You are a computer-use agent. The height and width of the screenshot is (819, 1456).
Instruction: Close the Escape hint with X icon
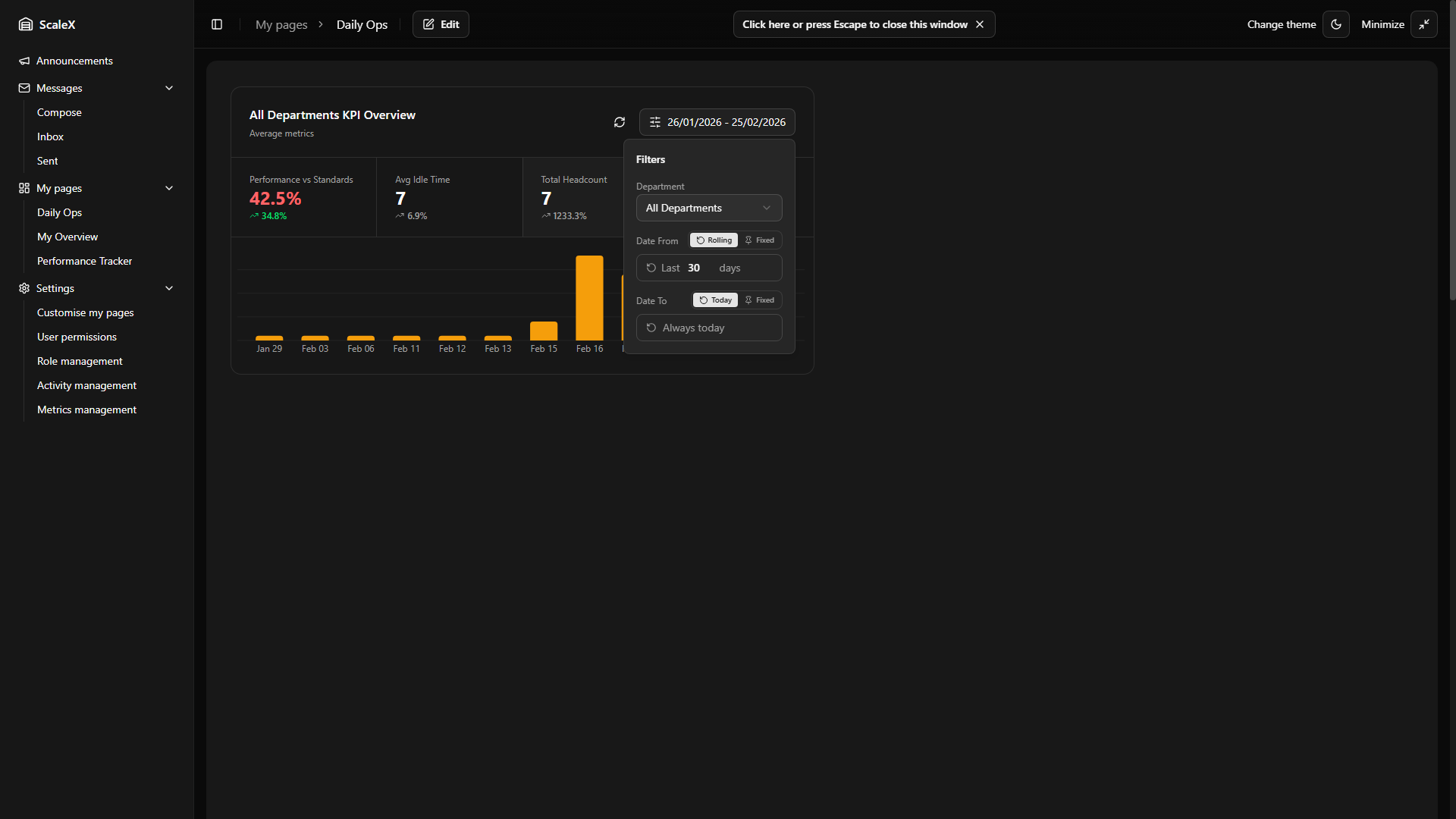coord(980,24)
